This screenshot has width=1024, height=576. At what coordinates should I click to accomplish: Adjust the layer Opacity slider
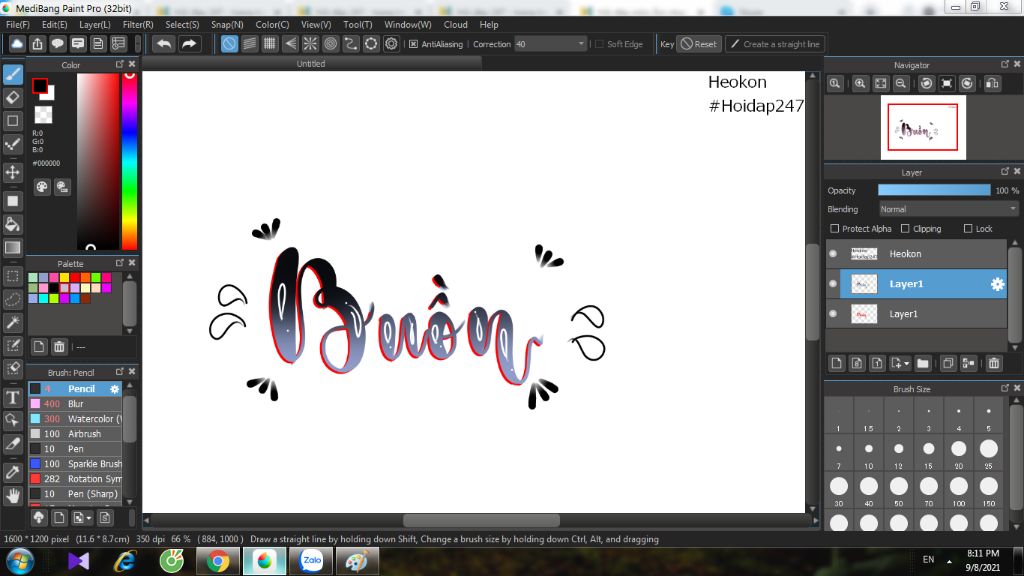pyautogui.click(x=934, y=190)
